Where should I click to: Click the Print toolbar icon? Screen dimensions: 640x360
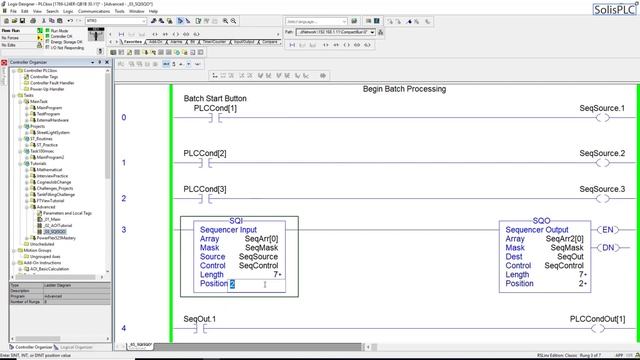(x=33, y=21)
